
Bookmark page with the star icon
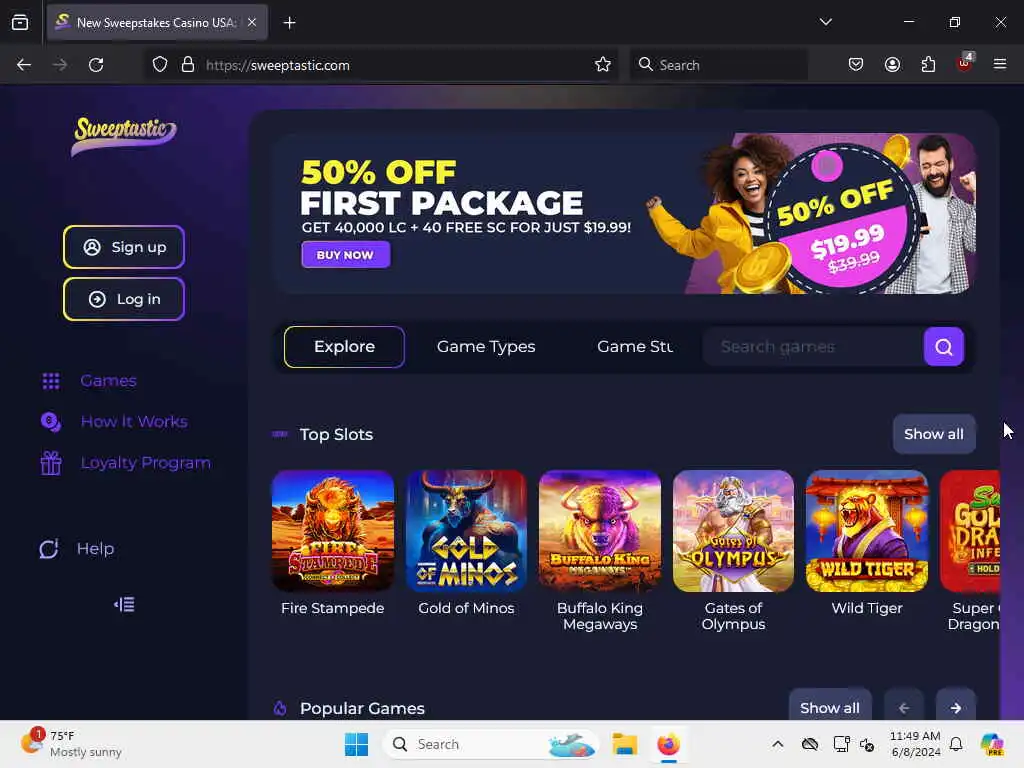click(x=602, y=65)
